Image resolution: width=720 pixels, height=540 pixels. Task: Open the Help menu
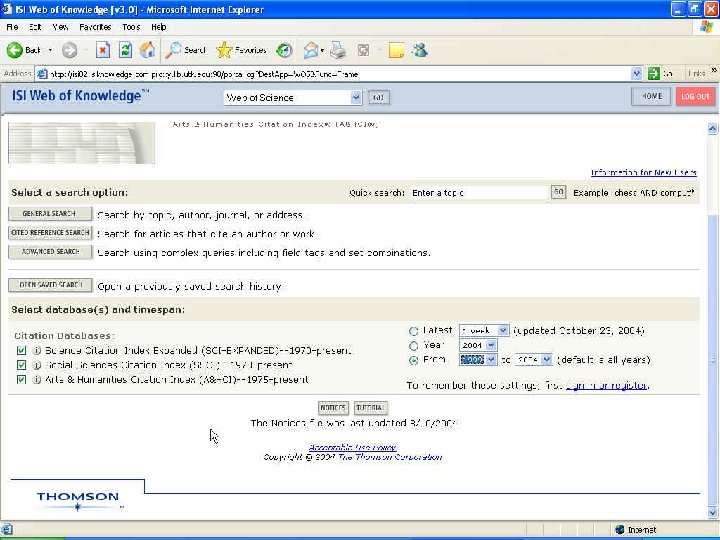[158, 27]
